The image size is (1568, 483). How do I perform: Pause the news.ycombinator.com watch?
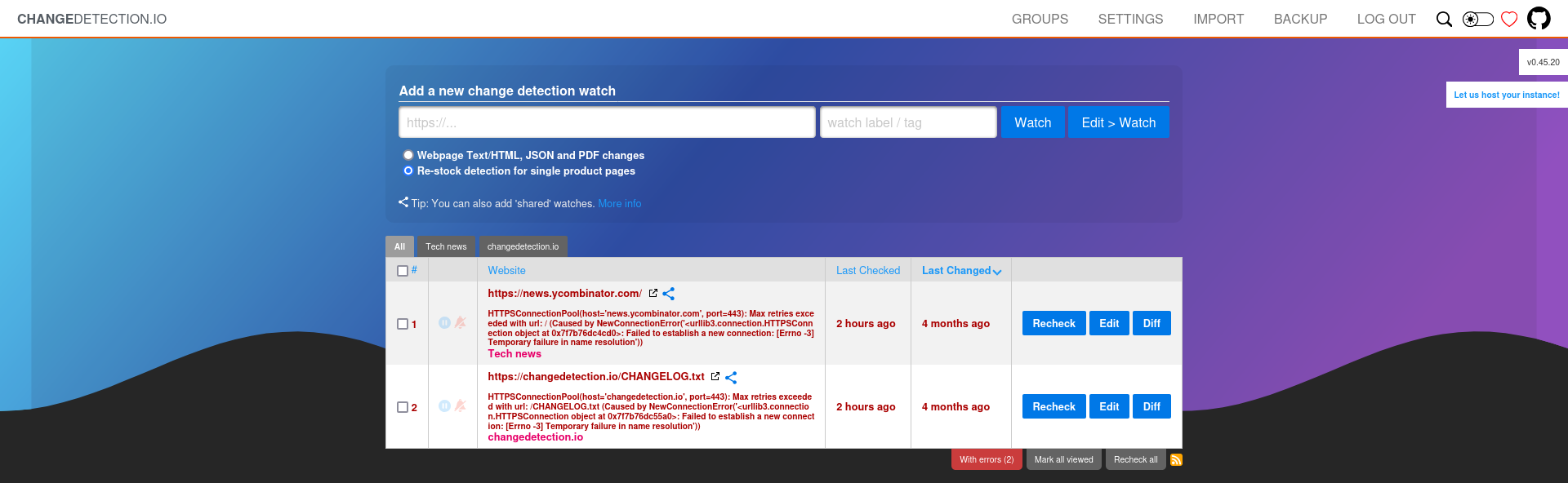coord(444,322)
